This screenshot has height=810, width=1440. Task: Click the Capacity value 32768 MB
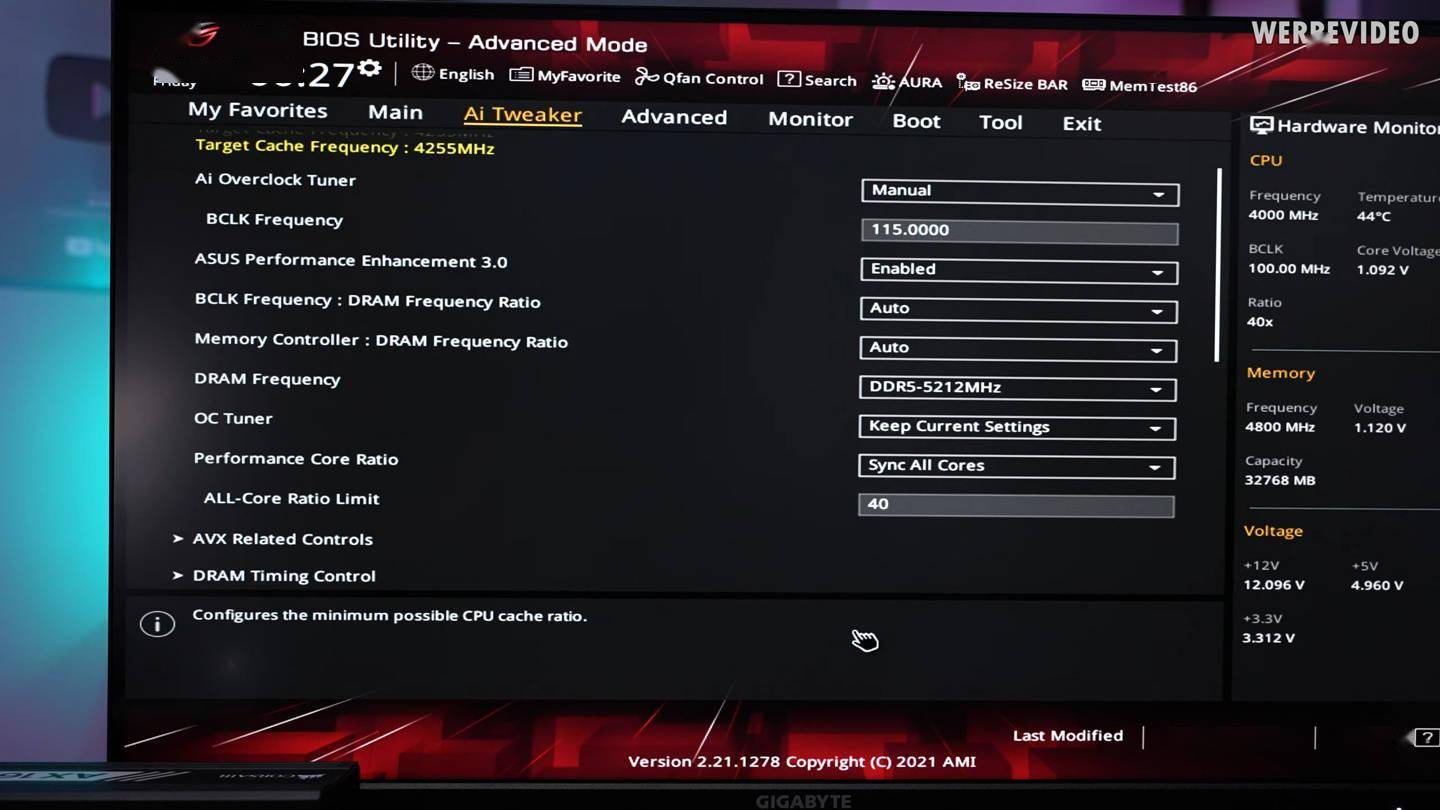[x=1280, y=480]
